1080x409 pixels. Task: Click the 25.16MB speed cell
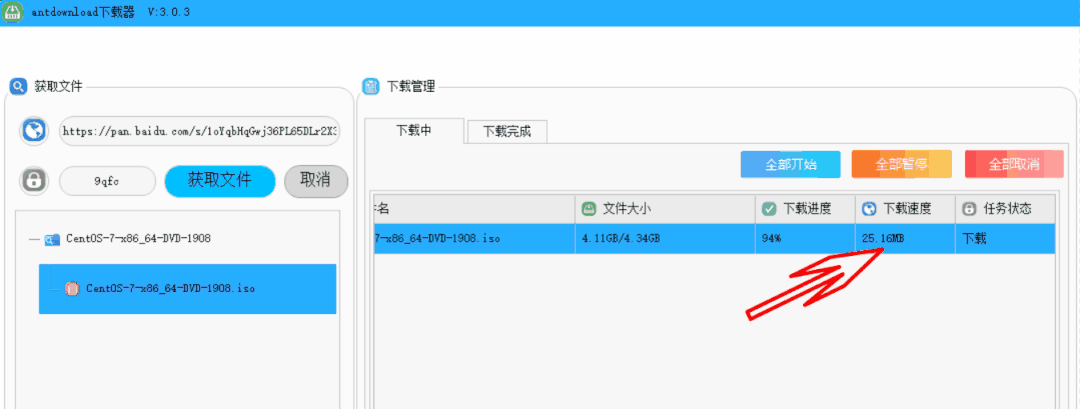point(905,239)
